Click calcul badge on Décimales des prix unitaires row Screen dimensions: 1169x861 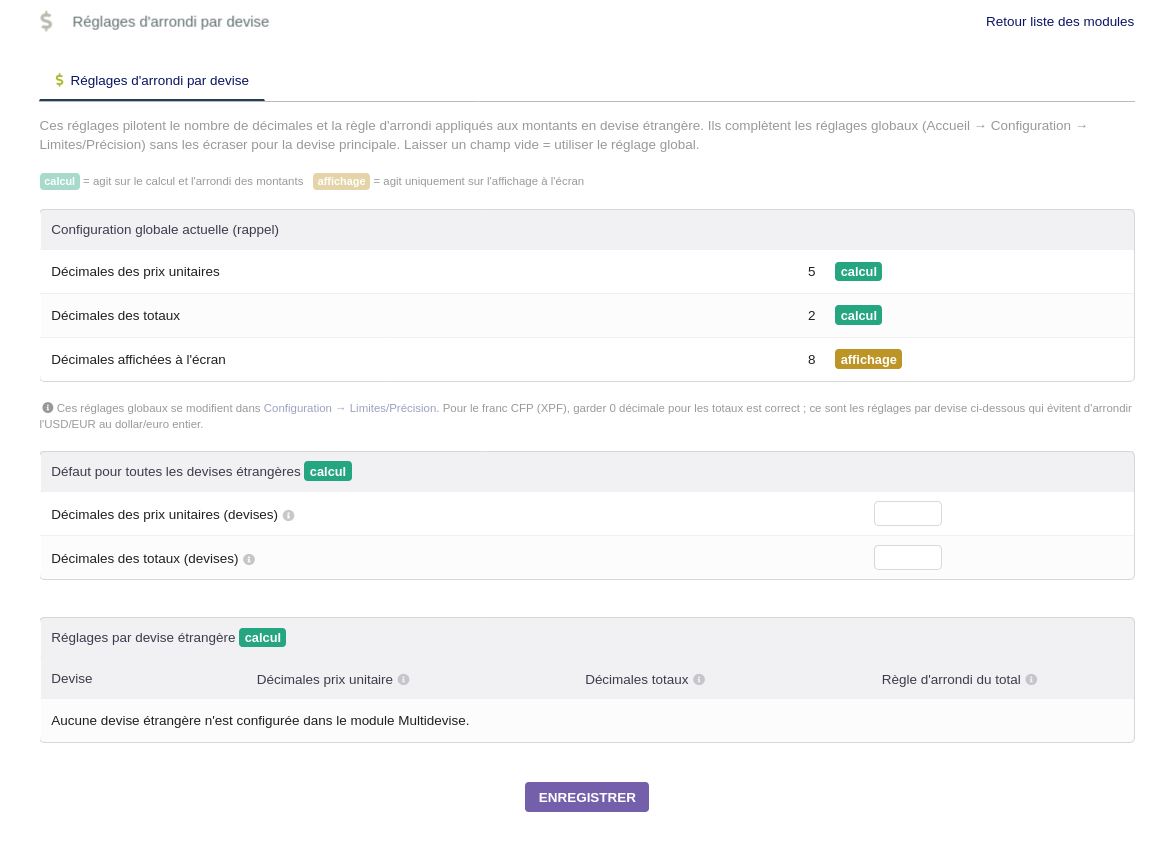tap(858, 271)
